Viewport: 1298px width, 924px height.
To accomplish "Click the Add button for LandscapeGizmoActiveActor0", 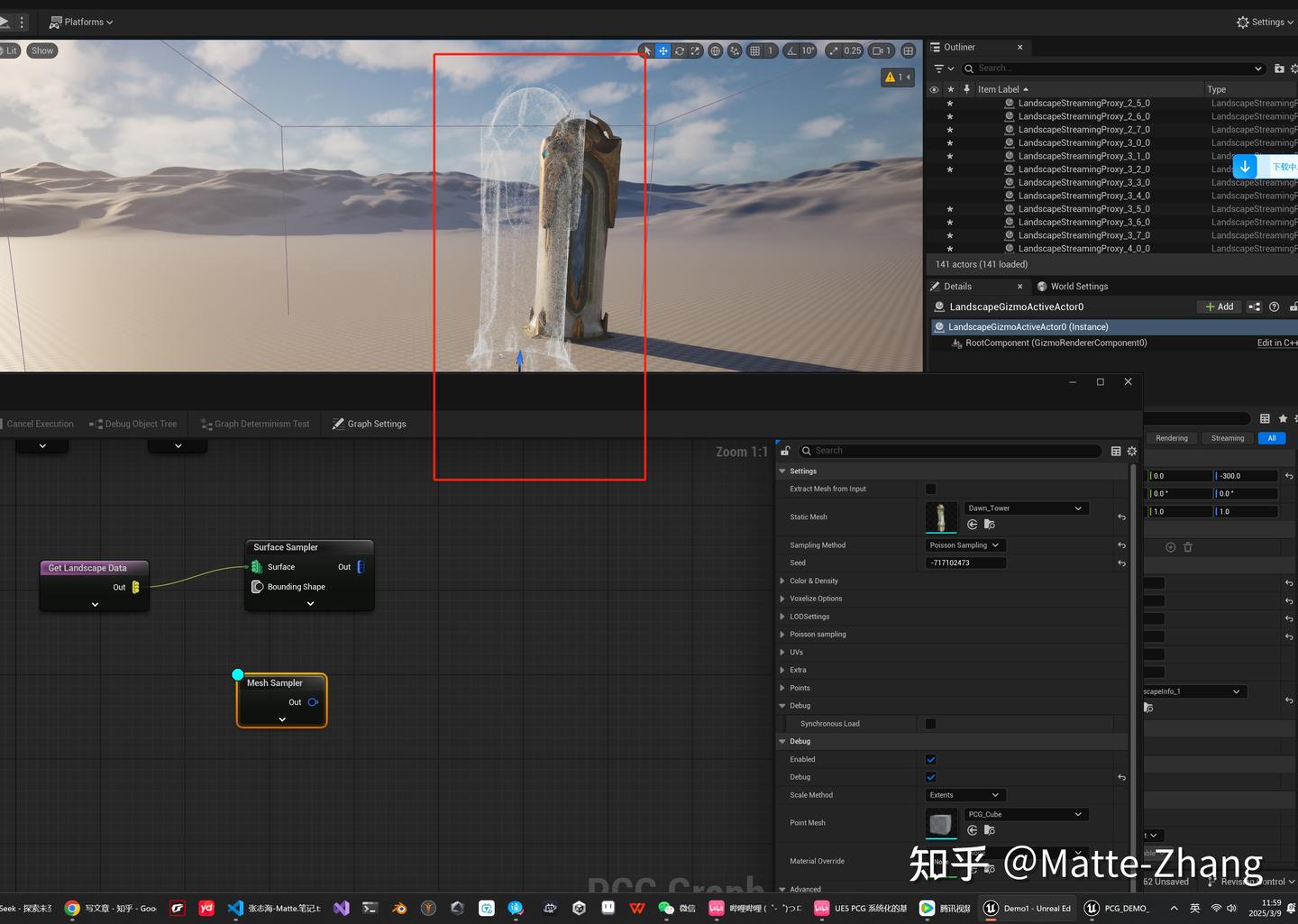I will 1219,306.
